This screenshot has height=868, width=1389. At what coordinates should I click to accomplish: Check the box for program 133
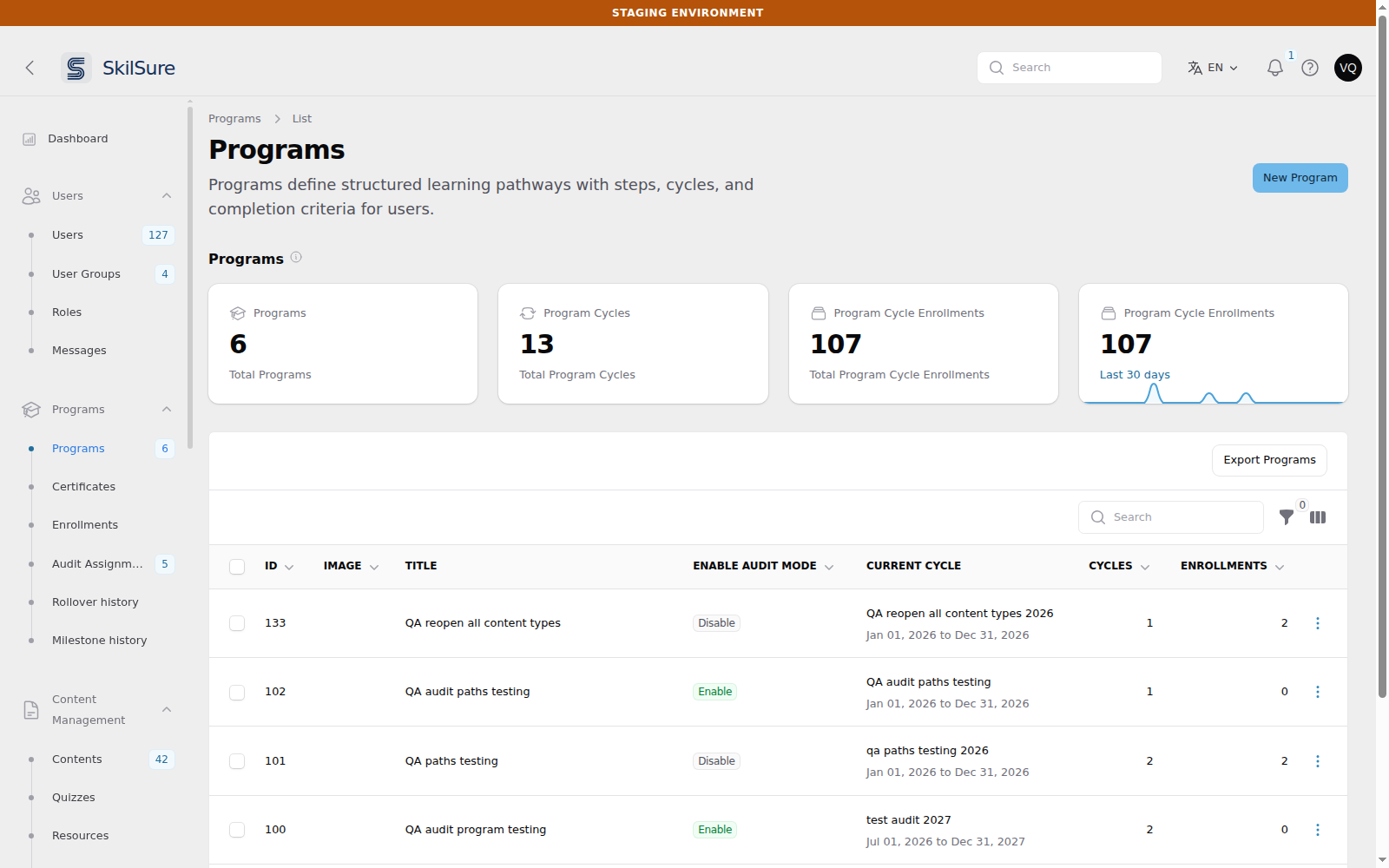tap(237, 623)
